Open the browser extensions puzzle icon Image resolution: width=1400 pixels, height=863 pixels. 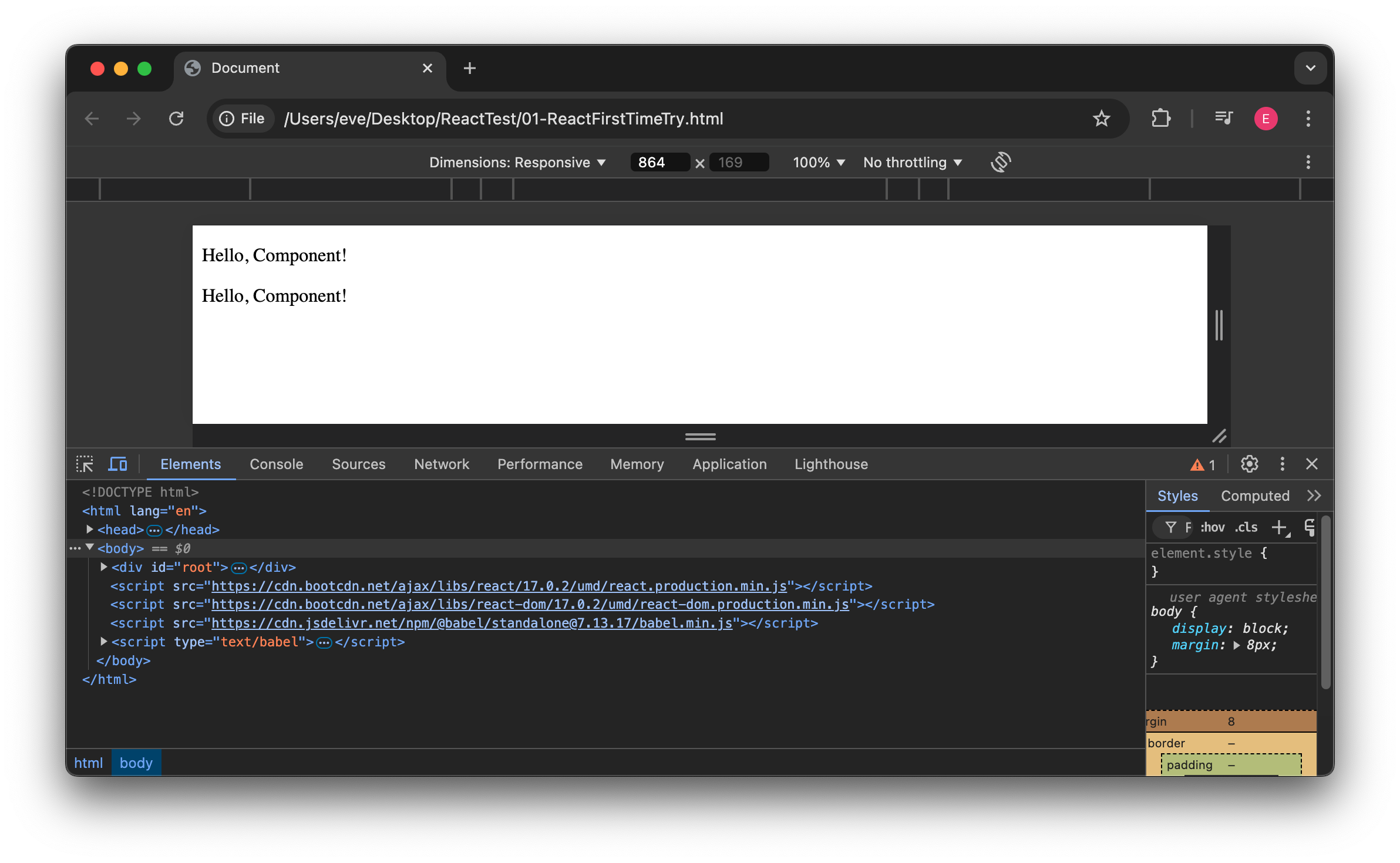[1161, 118]
